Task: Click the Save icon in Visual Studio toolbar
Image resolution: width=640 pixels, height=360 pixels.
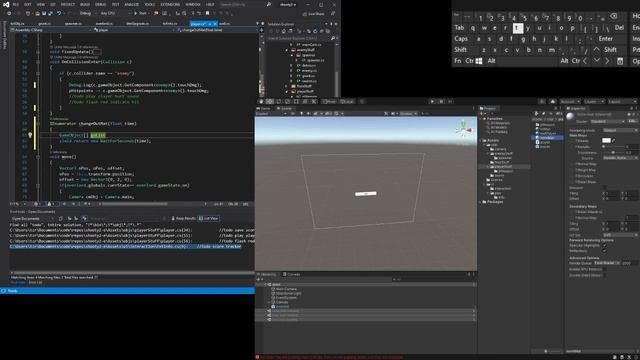Action: (x=44, y=13)
